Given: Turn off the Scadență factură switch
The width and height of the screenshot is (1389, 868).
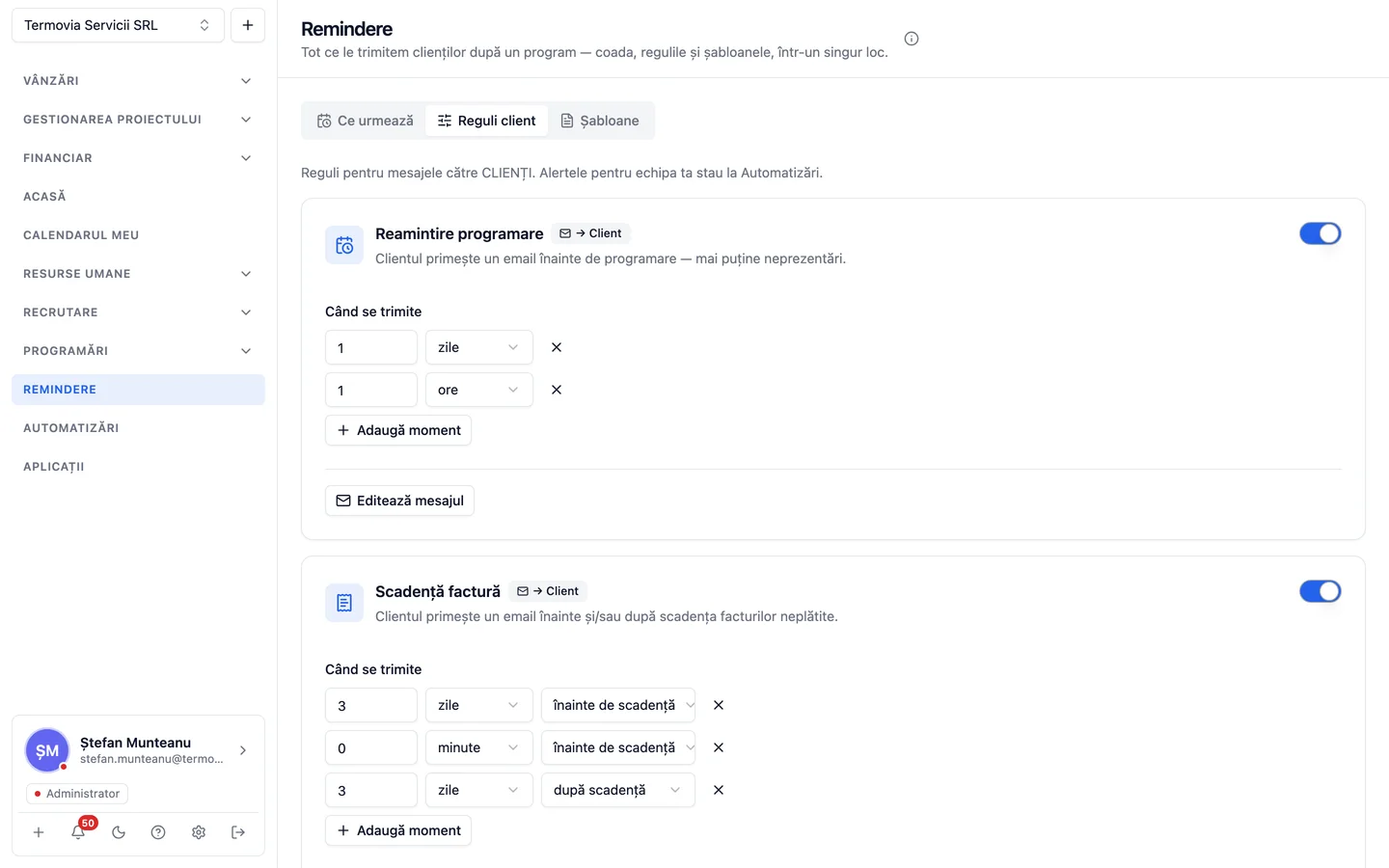Looking at the screenshot, I should click(x=1321, y=591).
